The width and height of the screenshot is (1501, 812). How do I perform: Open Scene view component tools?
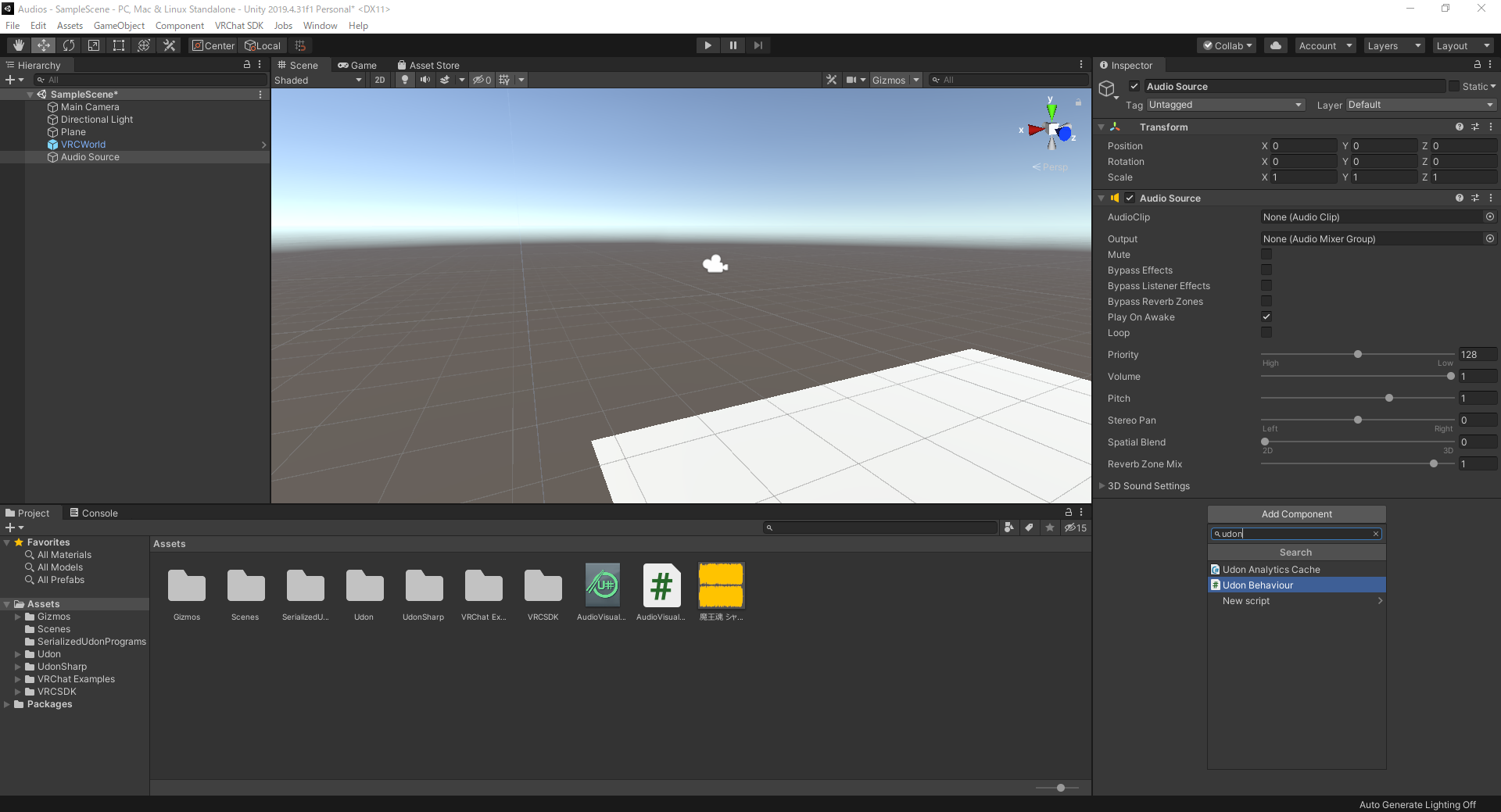coord(831,80)
